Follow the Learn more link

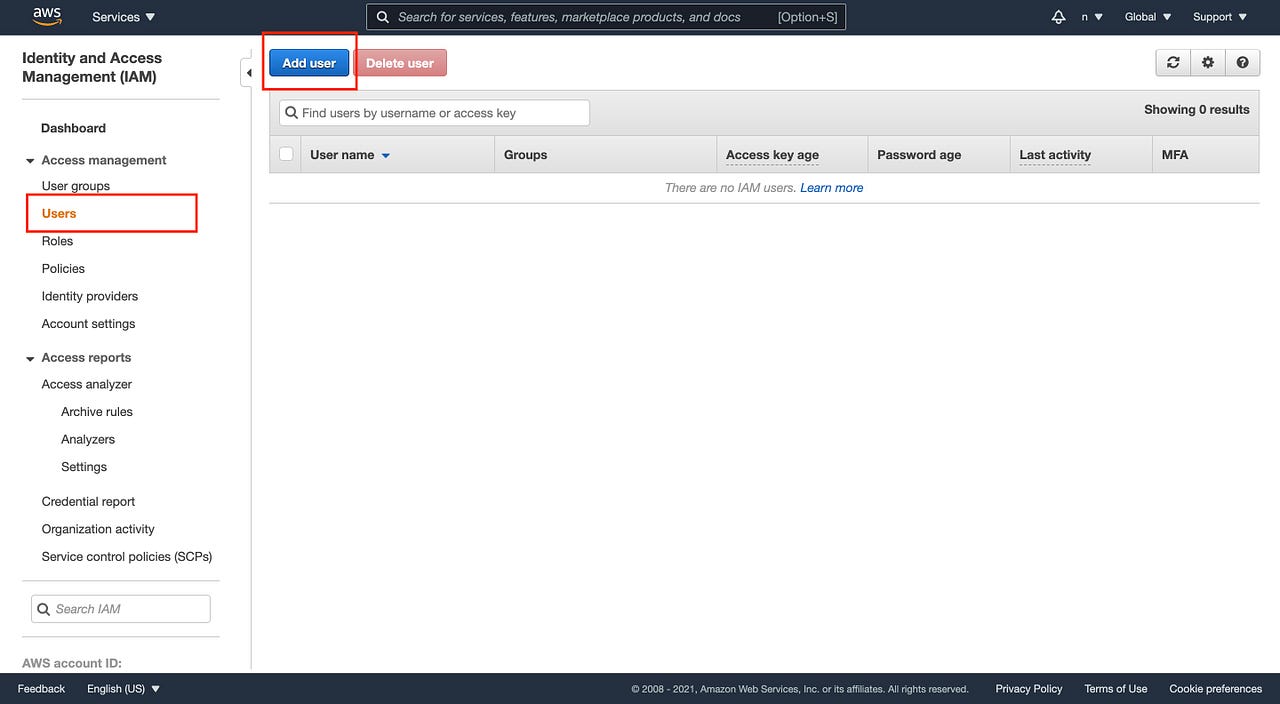point(832,188)
